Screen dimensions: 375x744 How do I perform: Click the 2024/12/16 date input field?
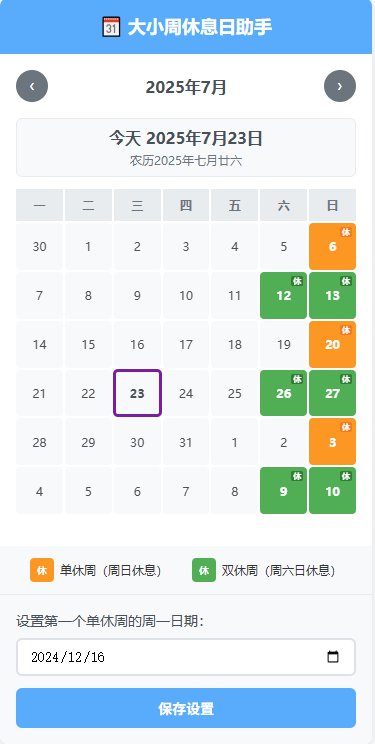point(186,657)
